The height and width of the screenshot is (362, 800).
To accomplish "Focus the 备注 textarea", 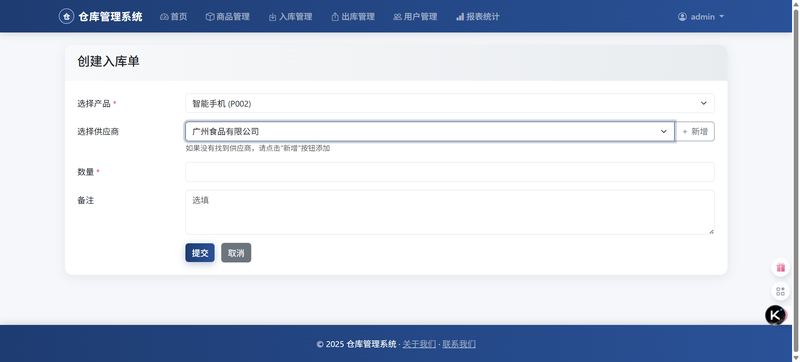I will click(x=449, y=212).
